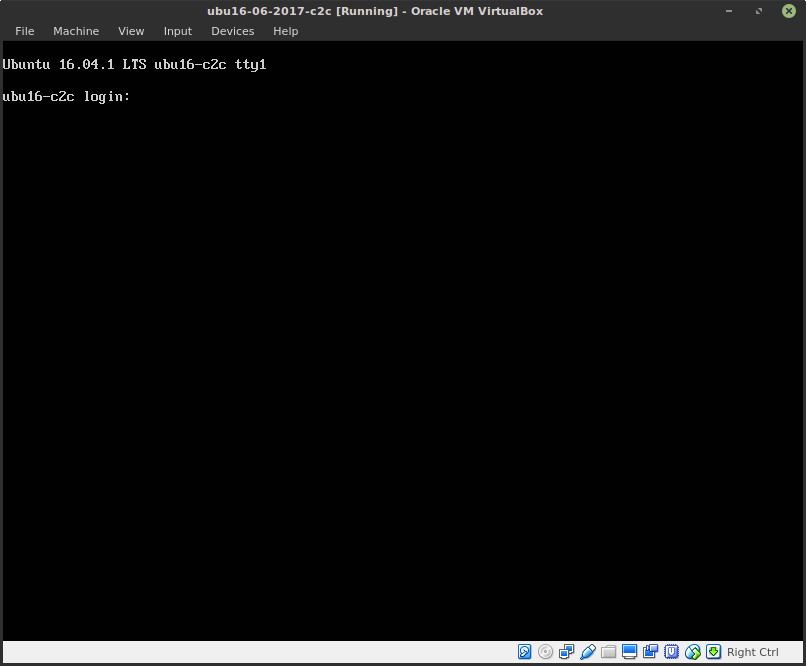Click the VM features status icon

(671, 651)
